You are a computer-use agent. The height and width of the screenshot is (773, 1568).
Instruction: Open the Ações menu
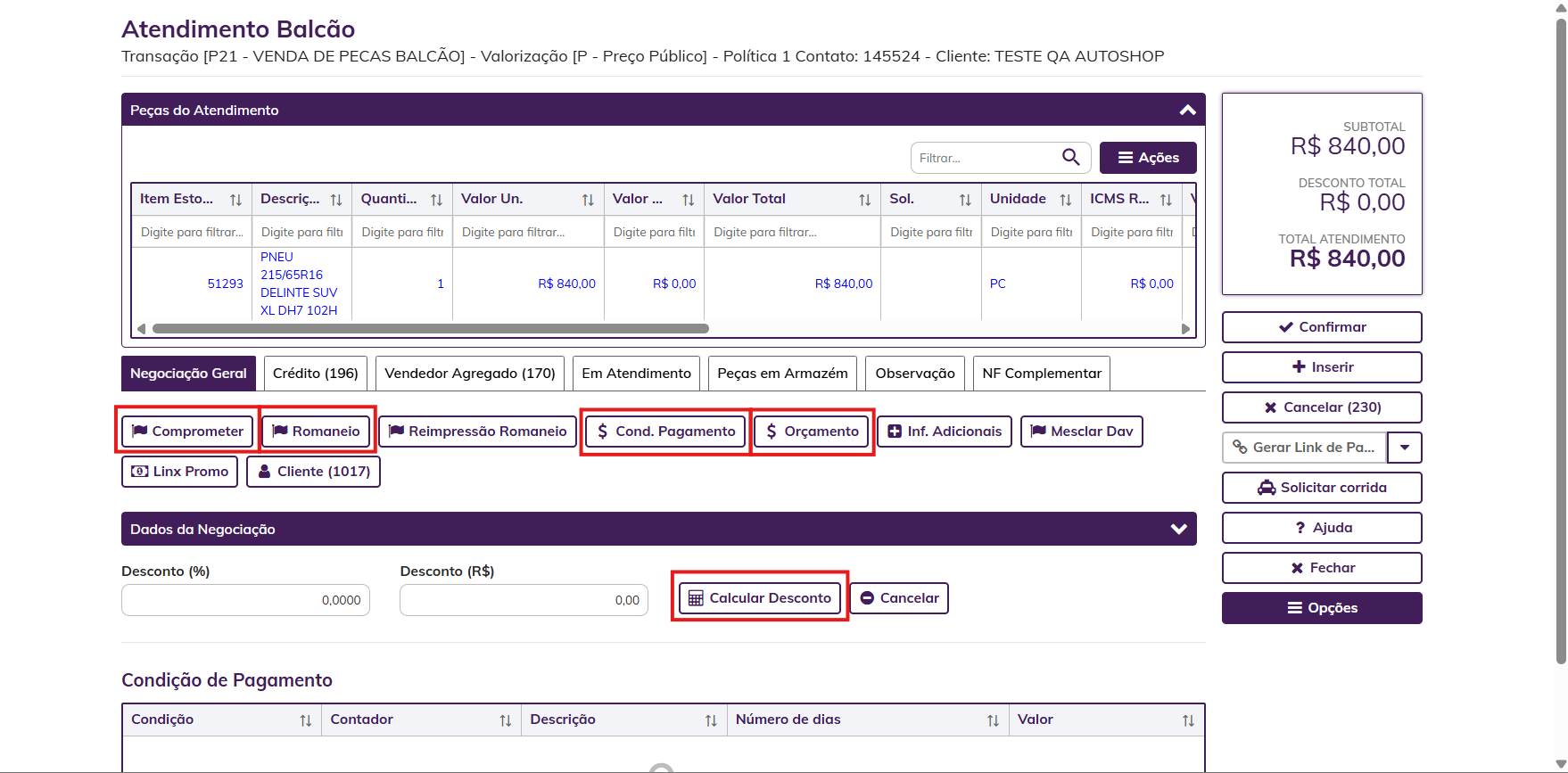1148,158
